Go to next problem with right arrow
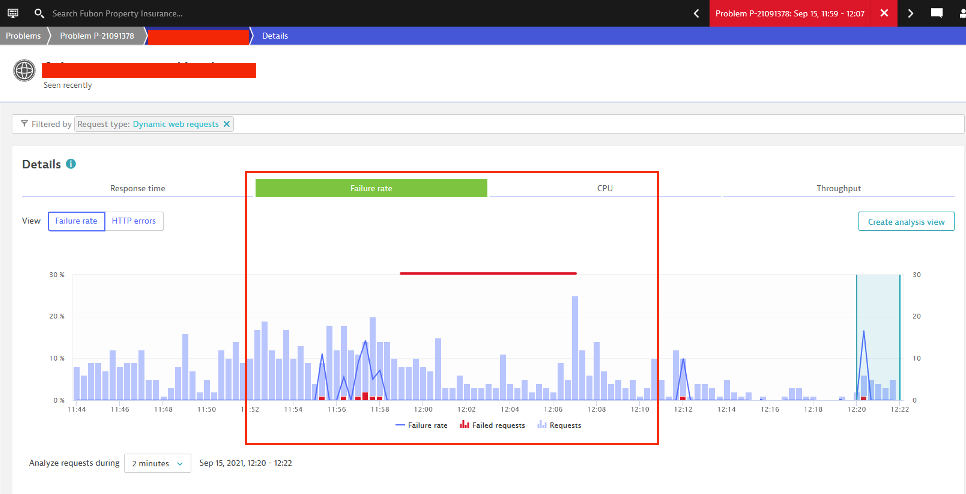This screenshot has height=494, width=966. coord(910,13)
